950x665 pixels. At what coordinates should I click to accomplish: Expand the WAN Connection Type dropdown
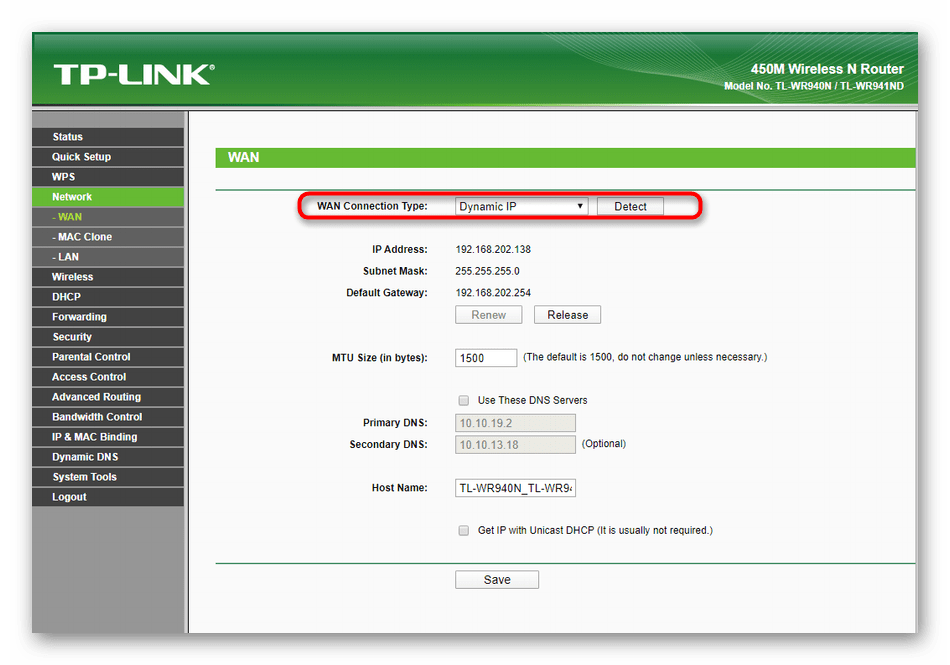pyautogui.click(x=521, y=207)
